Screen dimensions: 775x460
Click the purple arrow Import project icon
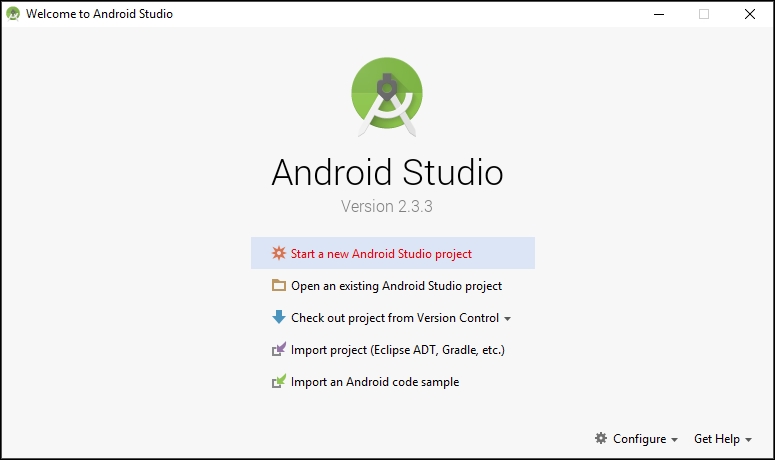click(279, 349)
